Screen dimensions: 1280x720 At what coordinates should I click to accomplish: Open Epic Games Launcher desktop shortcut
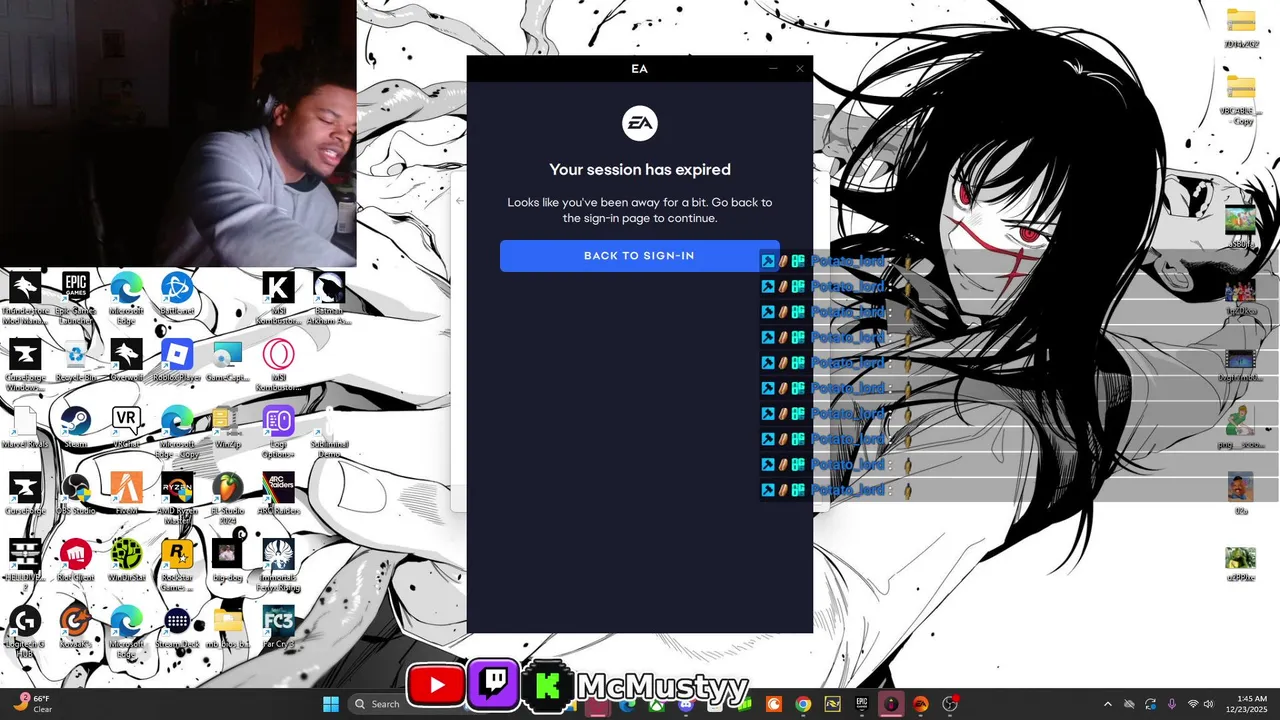pyautogui.click(x=76, y=298)
